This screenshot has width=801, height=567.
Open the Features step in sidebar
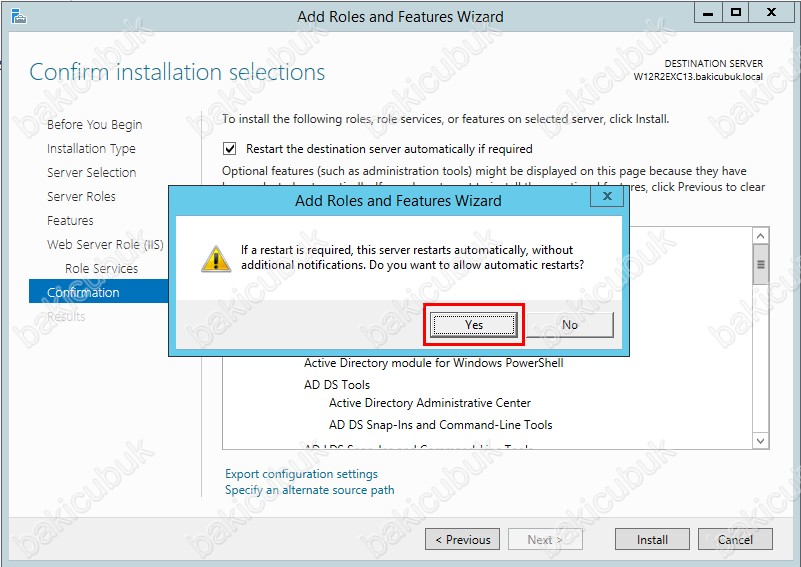coord(70,221)
